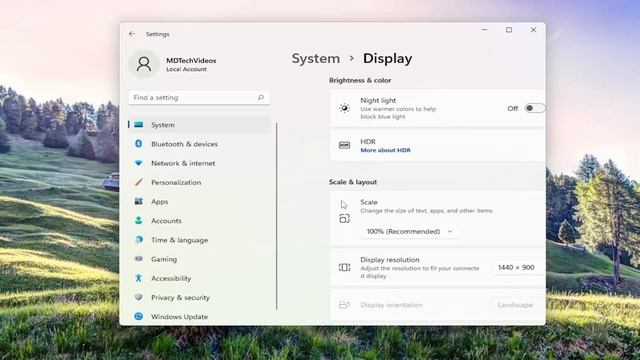The image size is (640, 360).
Task: Click the MDTechVideos account name
Action: 191,60
